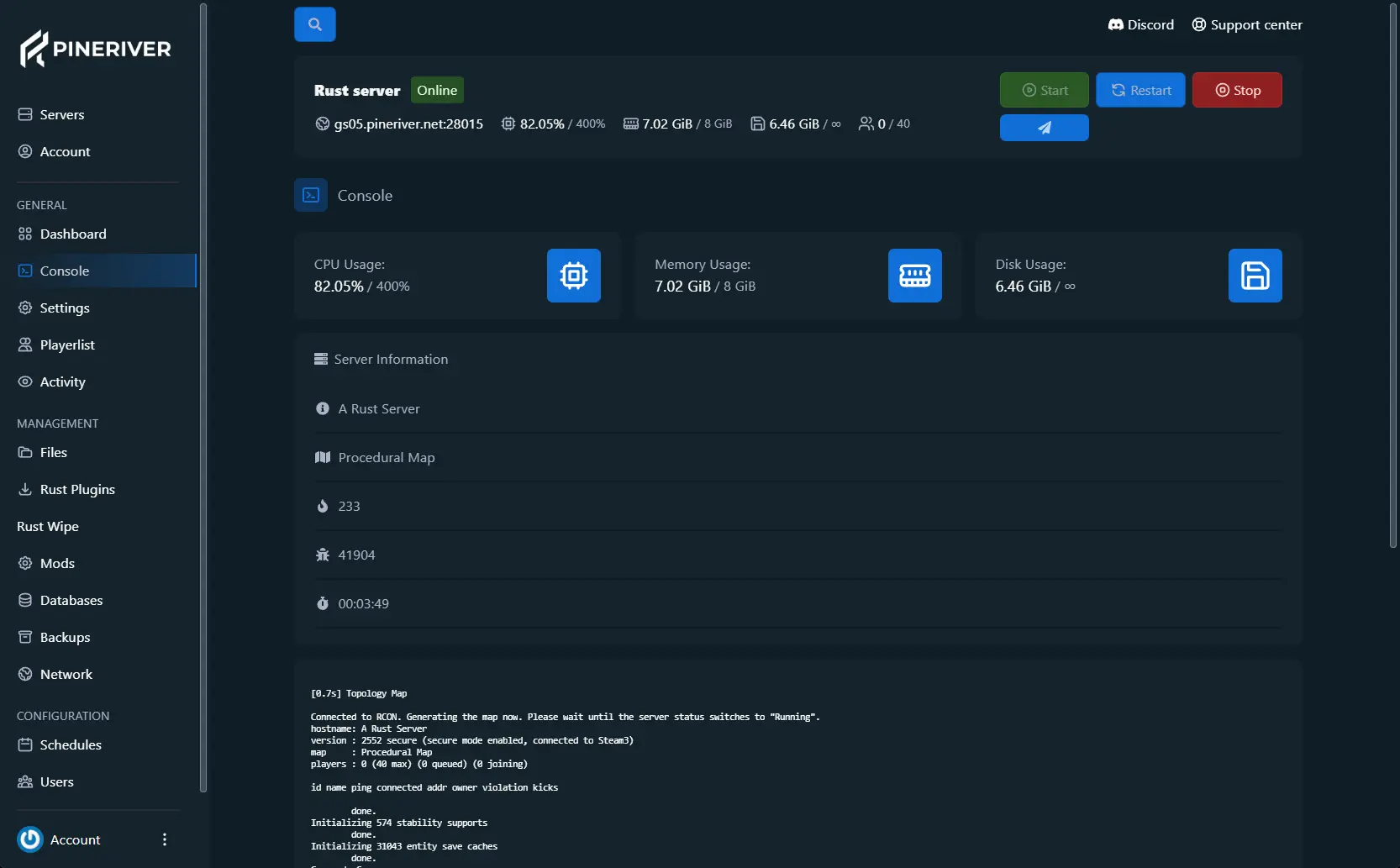Click the Disk Usage floppy icon

pos(1255,276)
